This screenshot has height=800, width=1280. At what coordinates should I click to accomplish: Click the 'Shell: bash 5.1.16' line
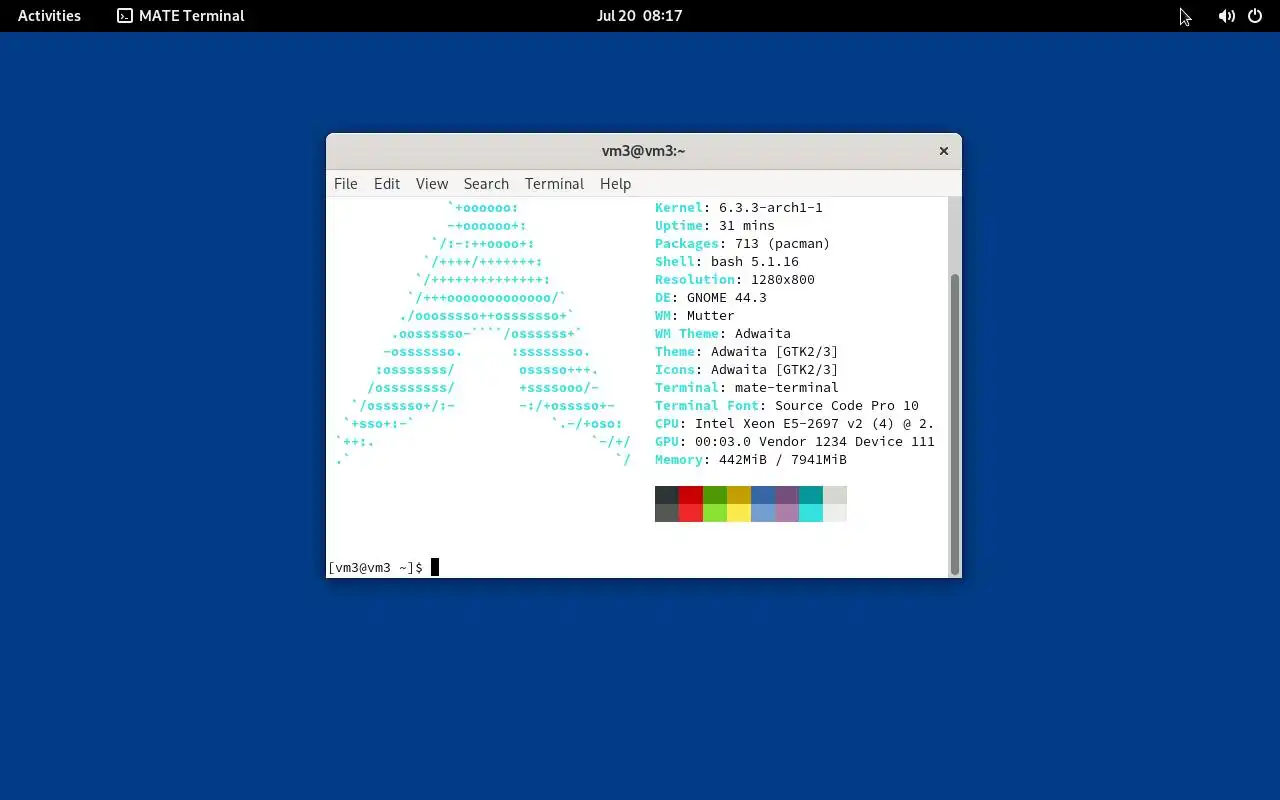pyautogui.click(x=727, y=262)
